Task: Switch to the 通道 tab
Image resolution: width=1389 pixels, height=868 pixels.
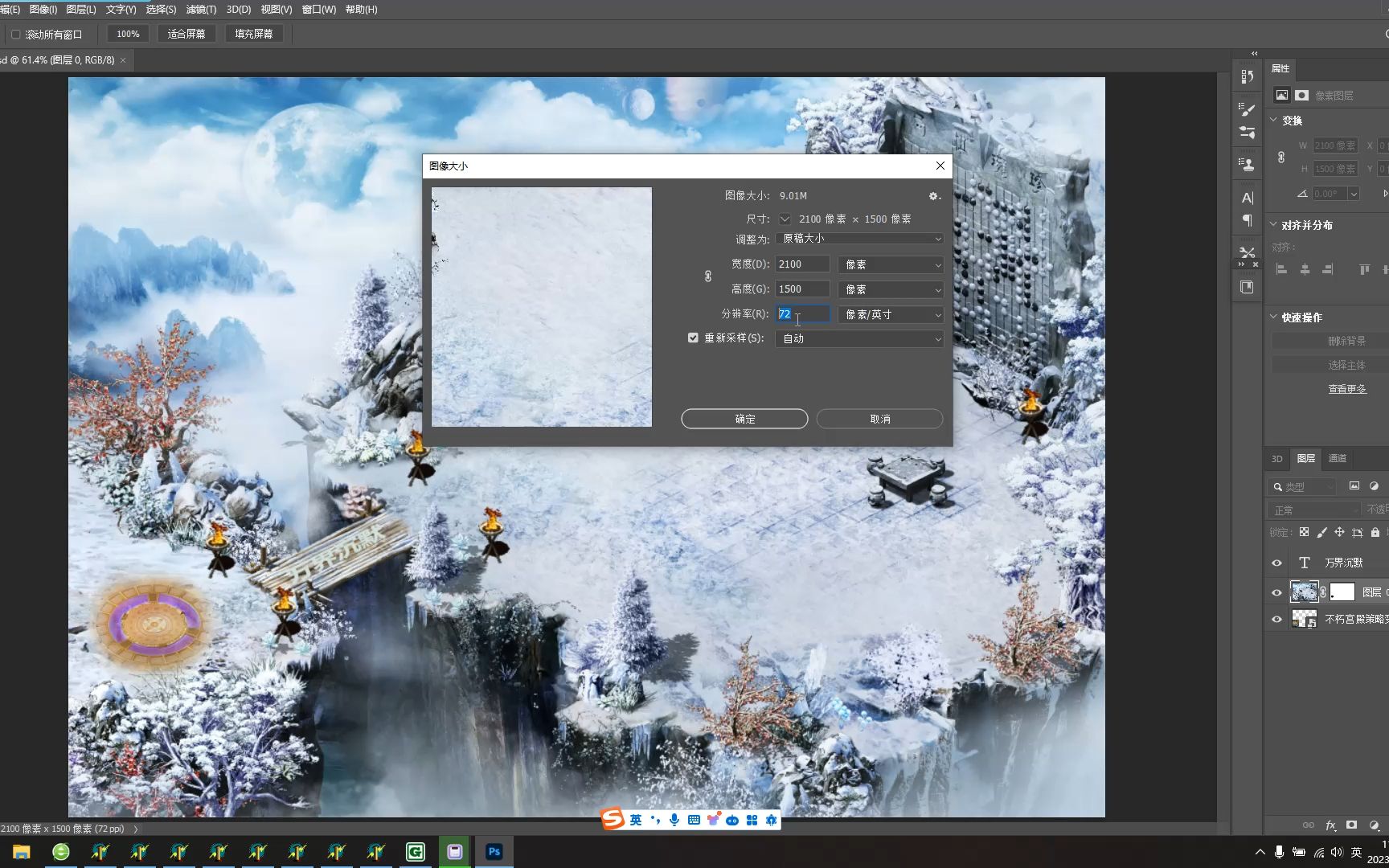Action: (x=1338, y=458)
